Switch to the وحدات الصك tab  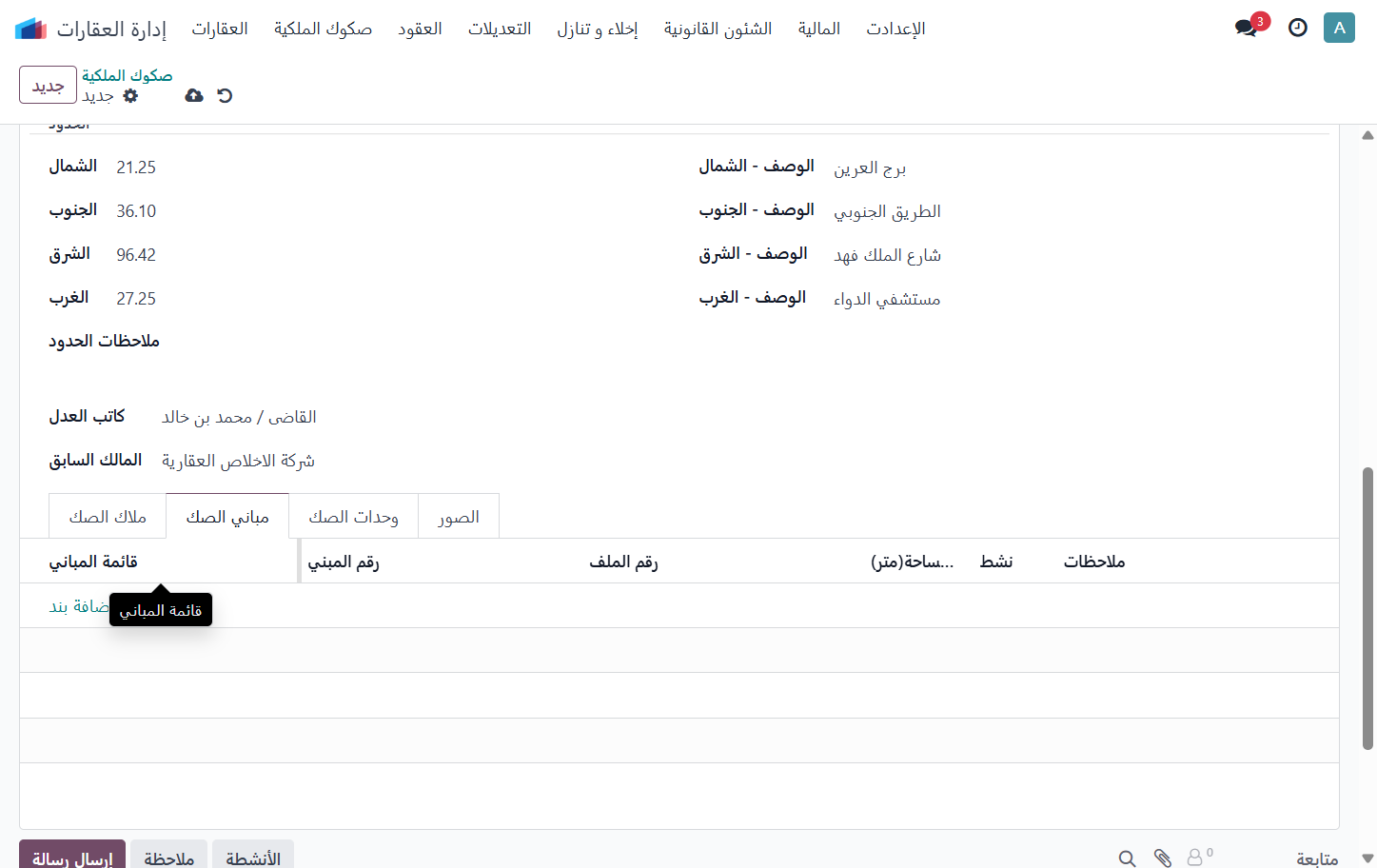point(353,517)
